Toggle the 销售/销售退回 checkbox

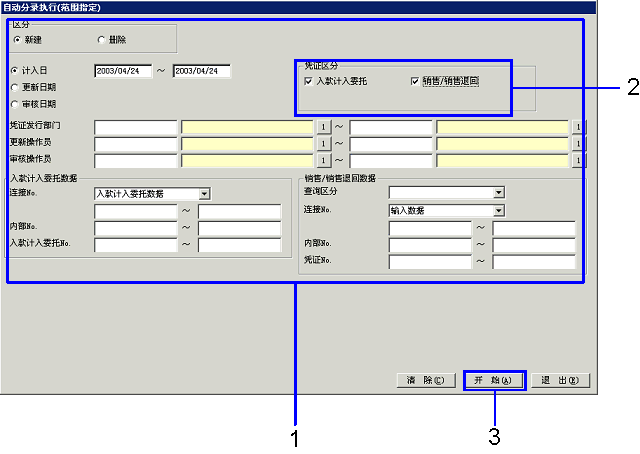coord(415,80)
